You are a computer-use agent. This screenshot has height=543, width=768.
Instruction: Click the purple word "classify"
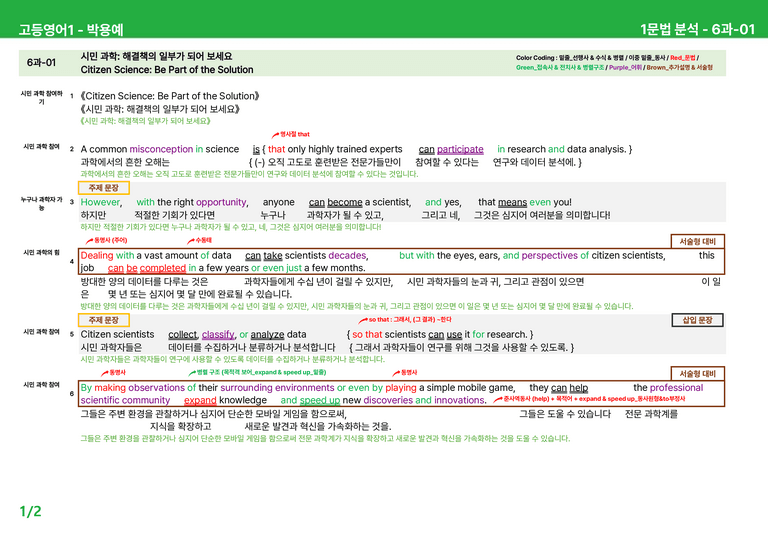point(218,334)
